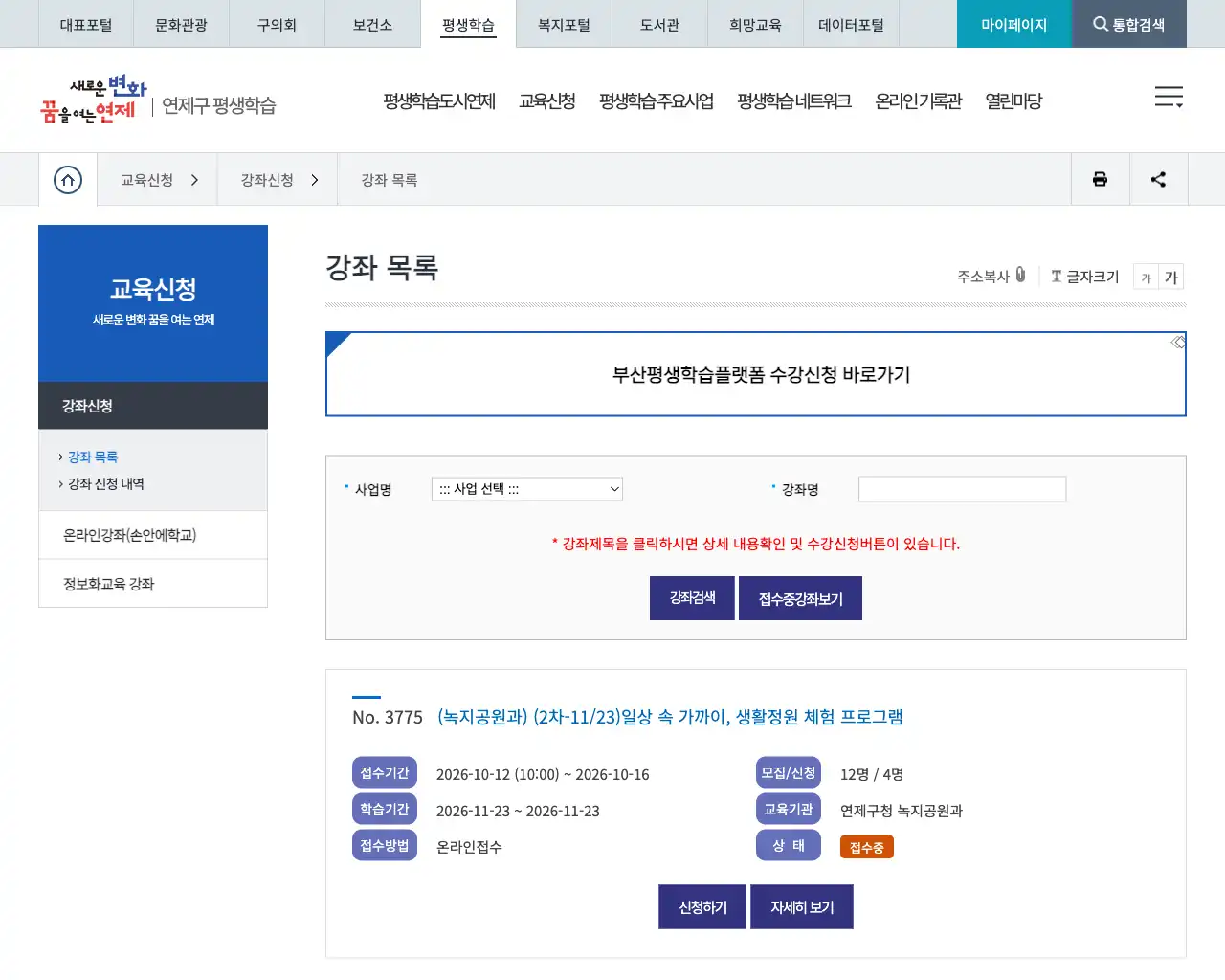Open the 문화관광 tab
This screenshot has height=980, width=1225.
point(181,24)
